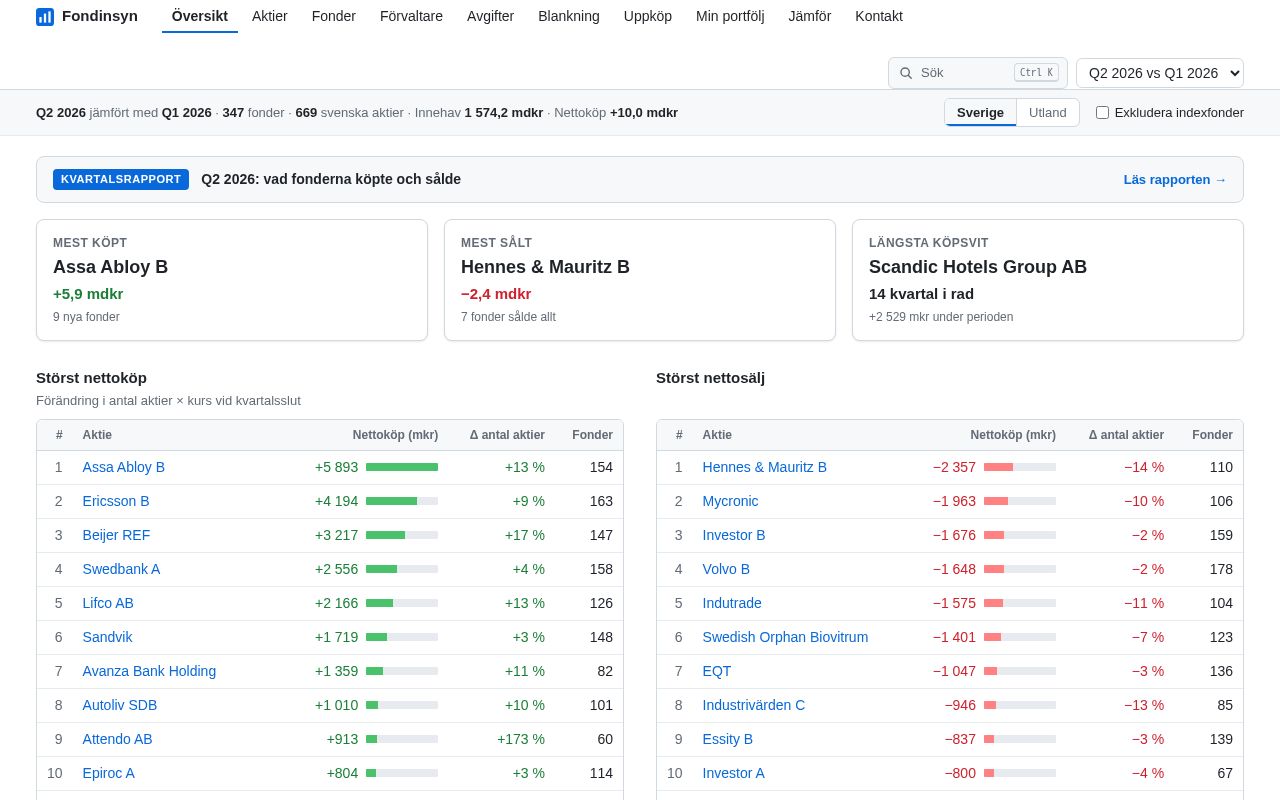Enable Exkludera indexfonder checkbox
The image size is (1280, 800).
[1102, 112]
